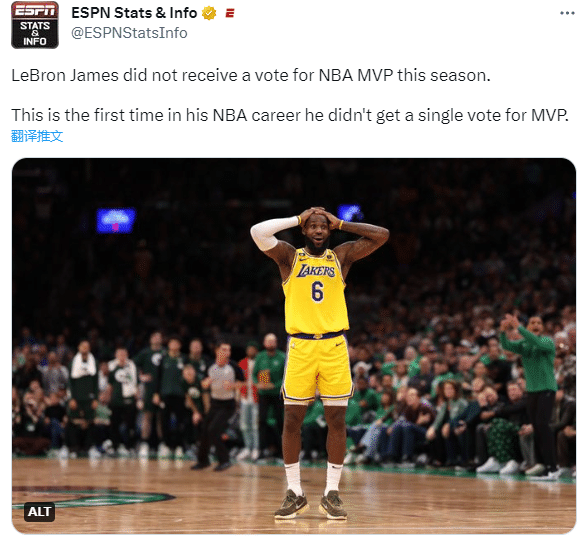Screen dimensions: 586x536
Task: Click the first sentence about NBA MVP vote
Action: pos(251,76)
